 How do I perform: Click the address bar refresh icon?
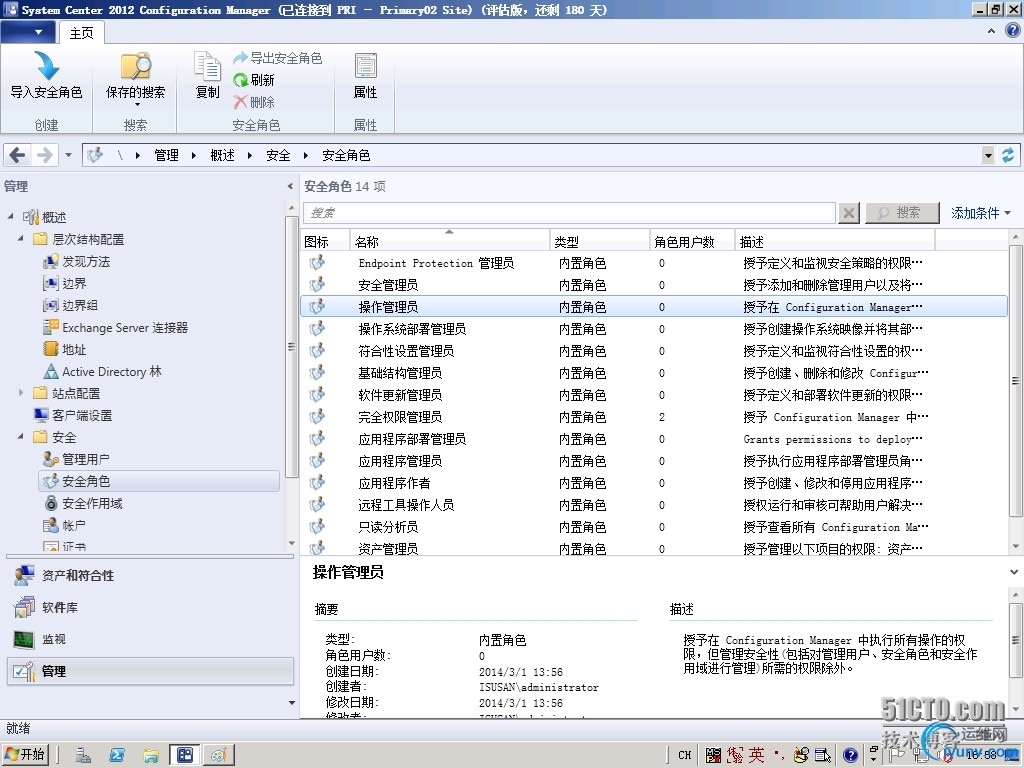tap(1008, 155)
